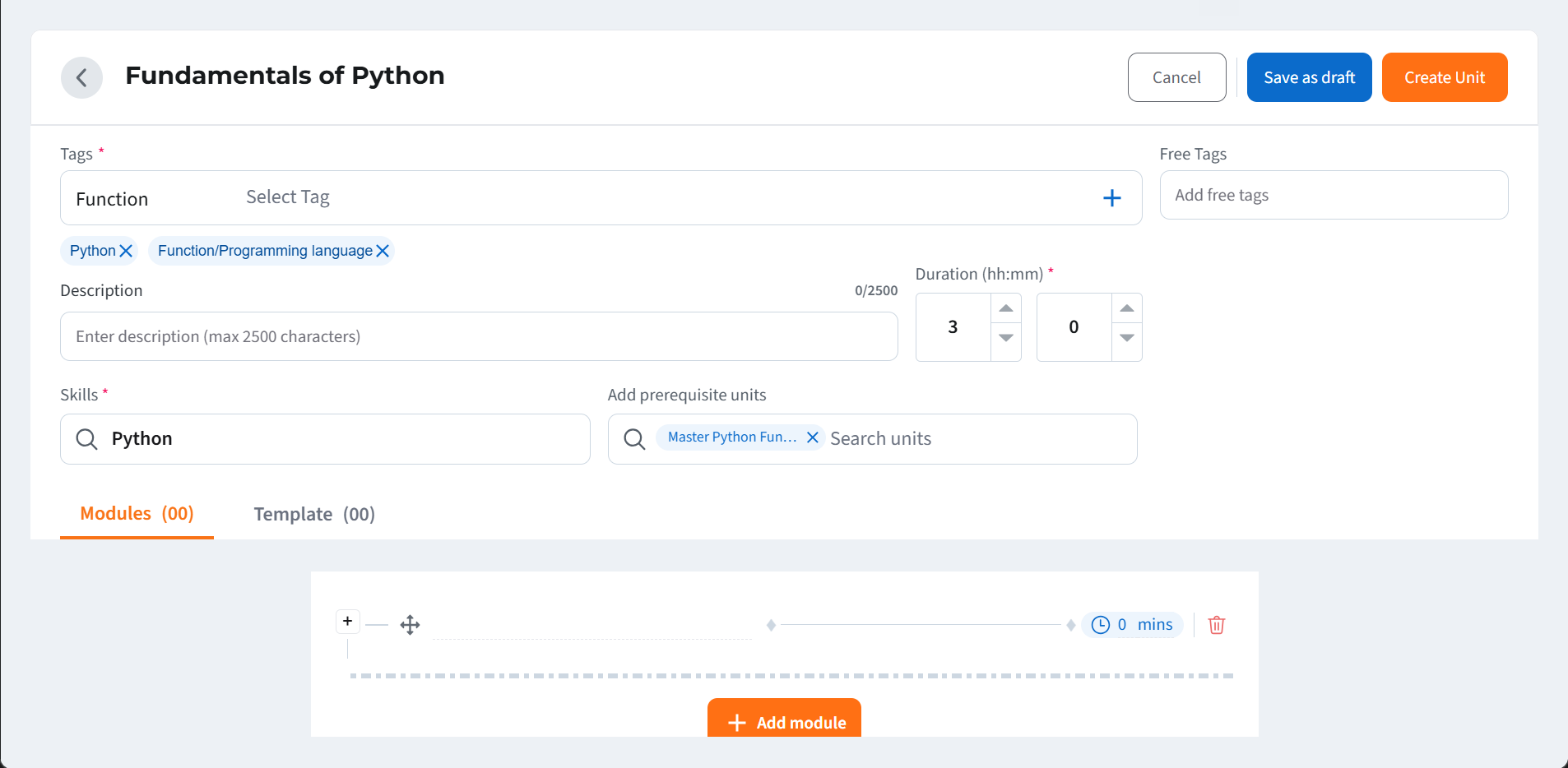Delete the module with the trash icon

[1216, 625]
